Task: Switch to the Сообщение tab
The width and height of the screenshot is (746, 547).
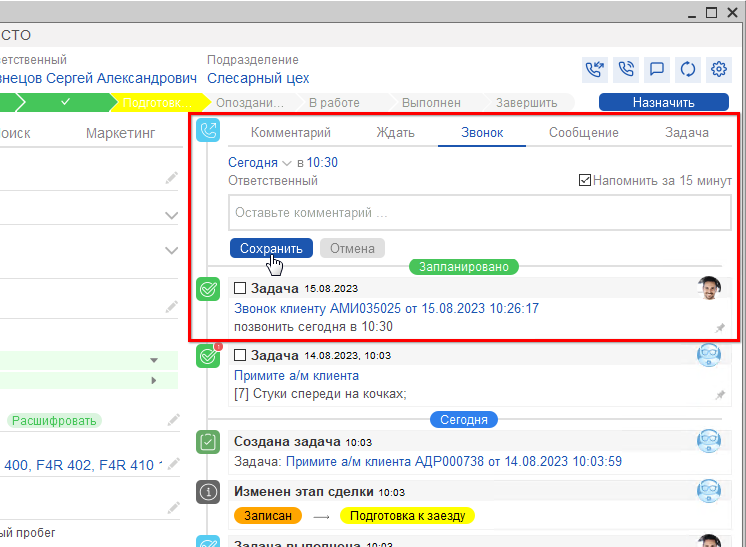Action: (x=583, y=132)
